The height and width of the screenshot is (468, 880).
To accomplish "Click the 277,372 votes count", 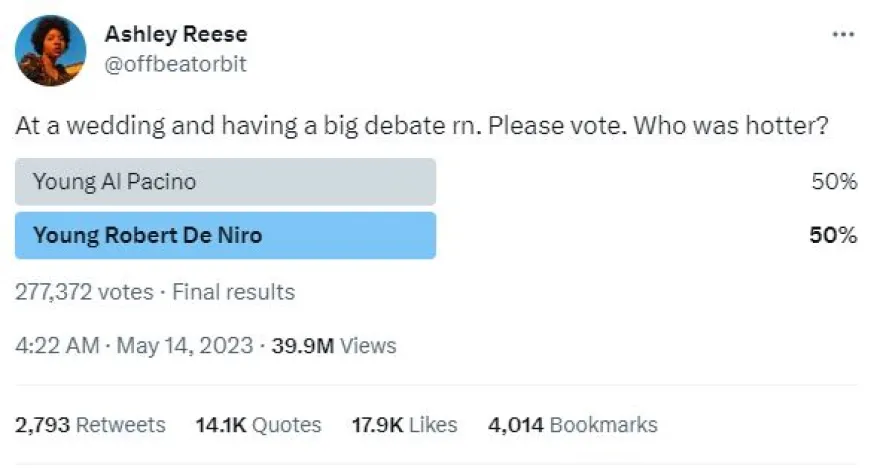I will 85,292.
